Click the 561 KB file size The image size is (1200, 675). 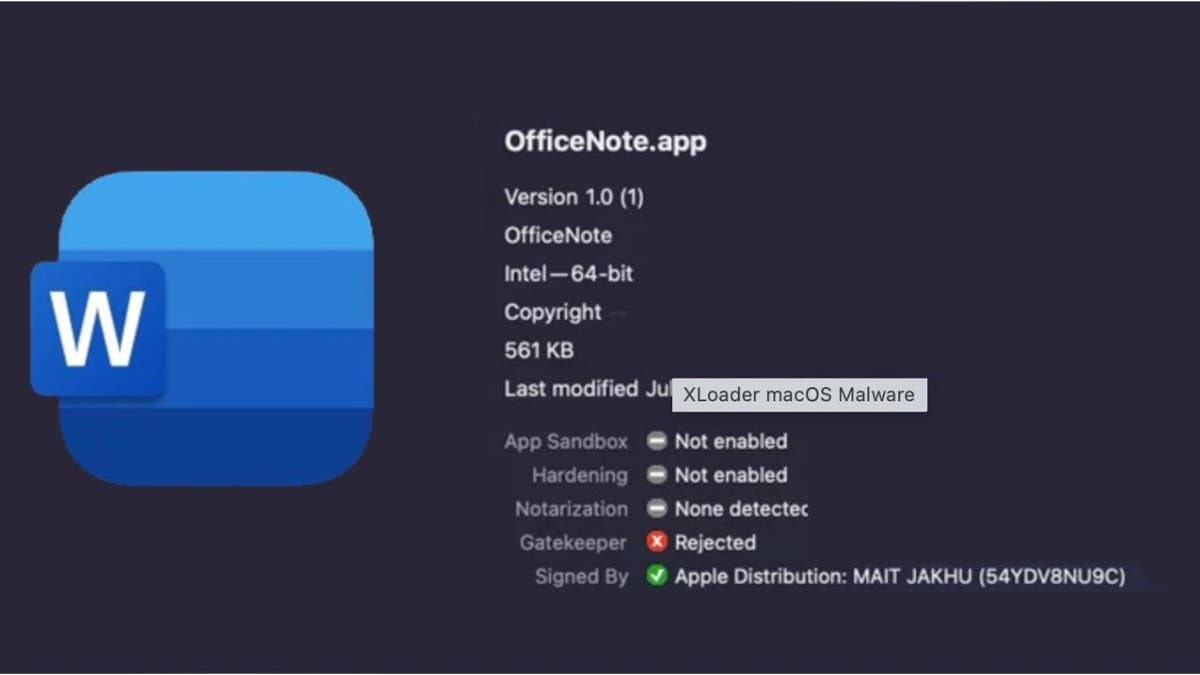coord(539,351)
